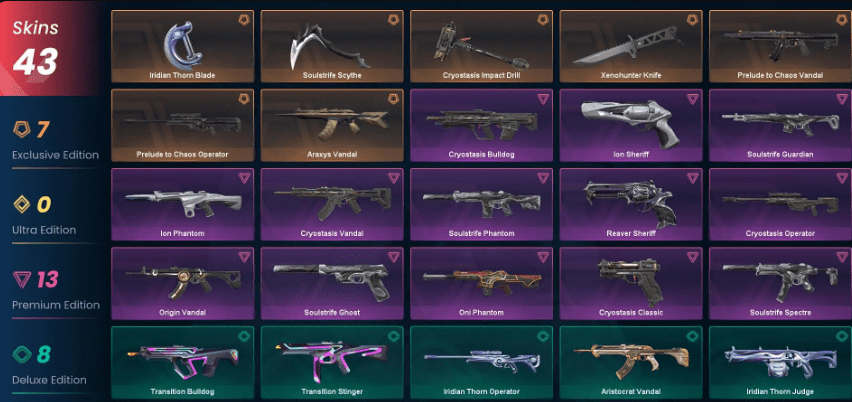The height and width of the screenshot is (402, 852).
Task: Open the Reaver Sheriff skin card
Action: pyautogui.click(x=631, y=204)
